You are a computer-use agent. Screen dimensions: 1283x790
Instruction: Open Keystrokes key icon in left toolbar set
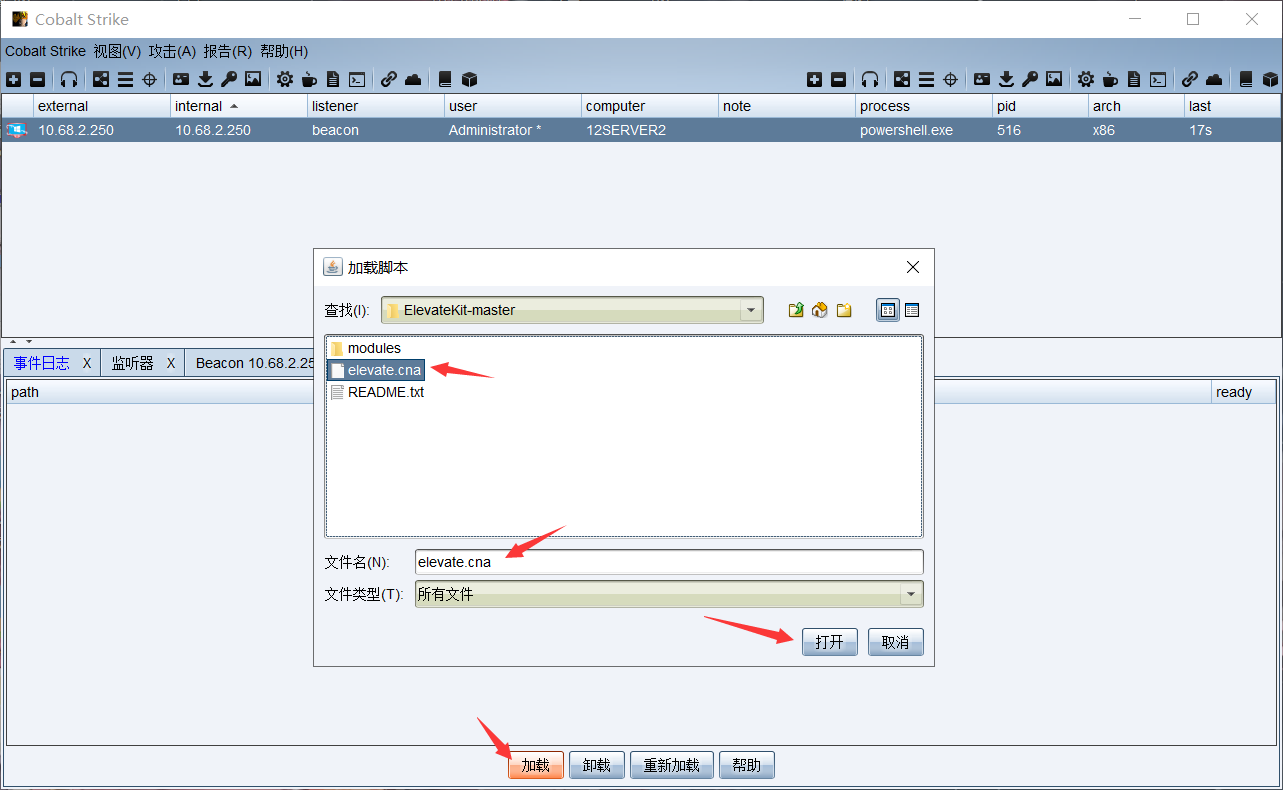pyautogui.click(x=229, y=79)
